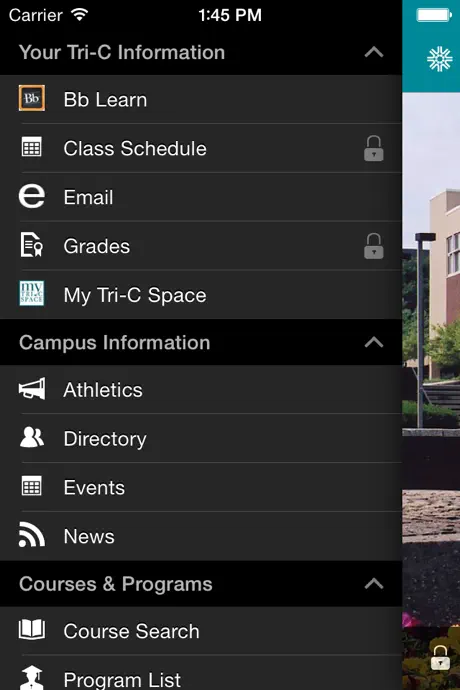Tap the Carrier label in status bar
460x690 pixels.
36,15
